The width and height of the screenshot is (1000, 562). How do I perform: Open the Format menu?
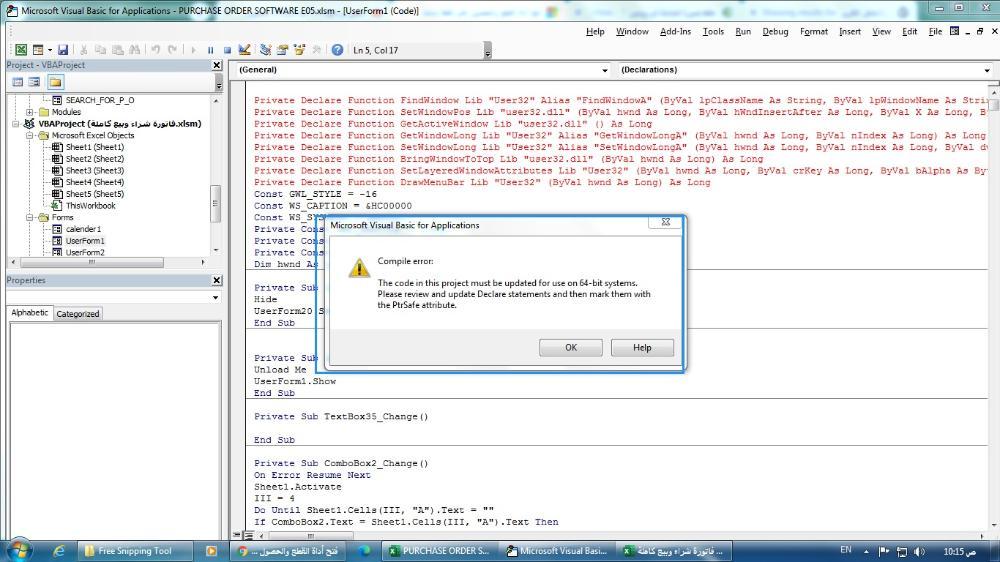pos(814,31)
